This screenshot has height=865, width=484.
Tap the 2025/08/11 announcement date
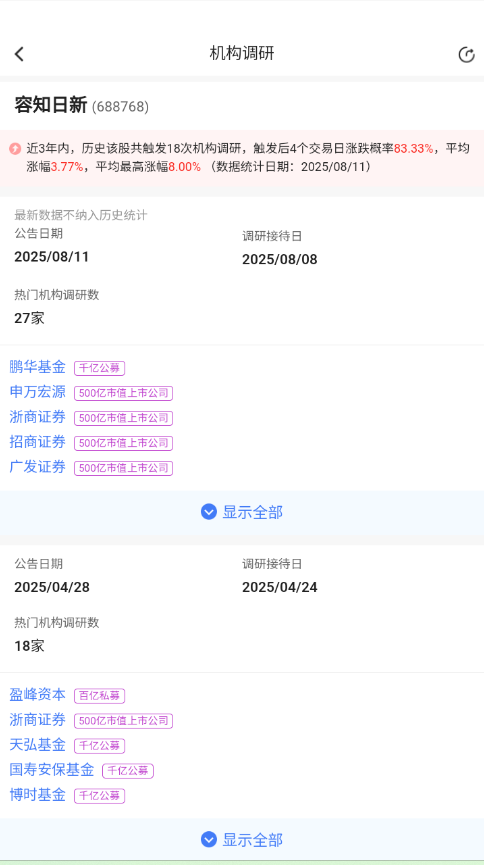coord(52,257)
